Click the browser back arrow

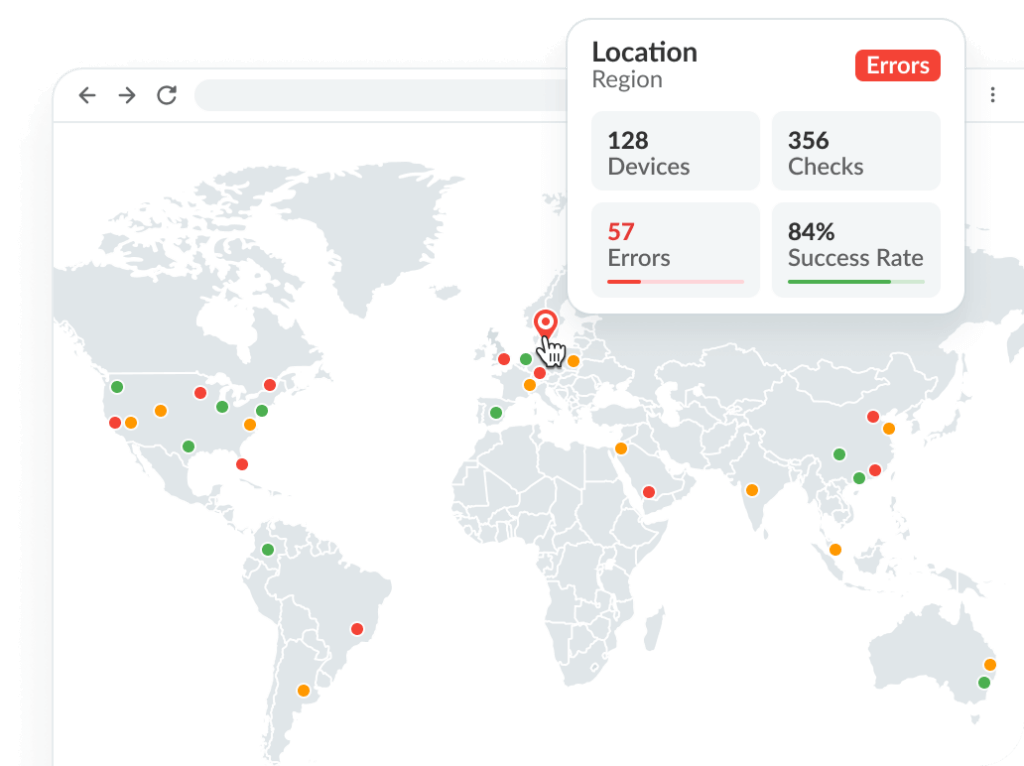coord(87,95)
